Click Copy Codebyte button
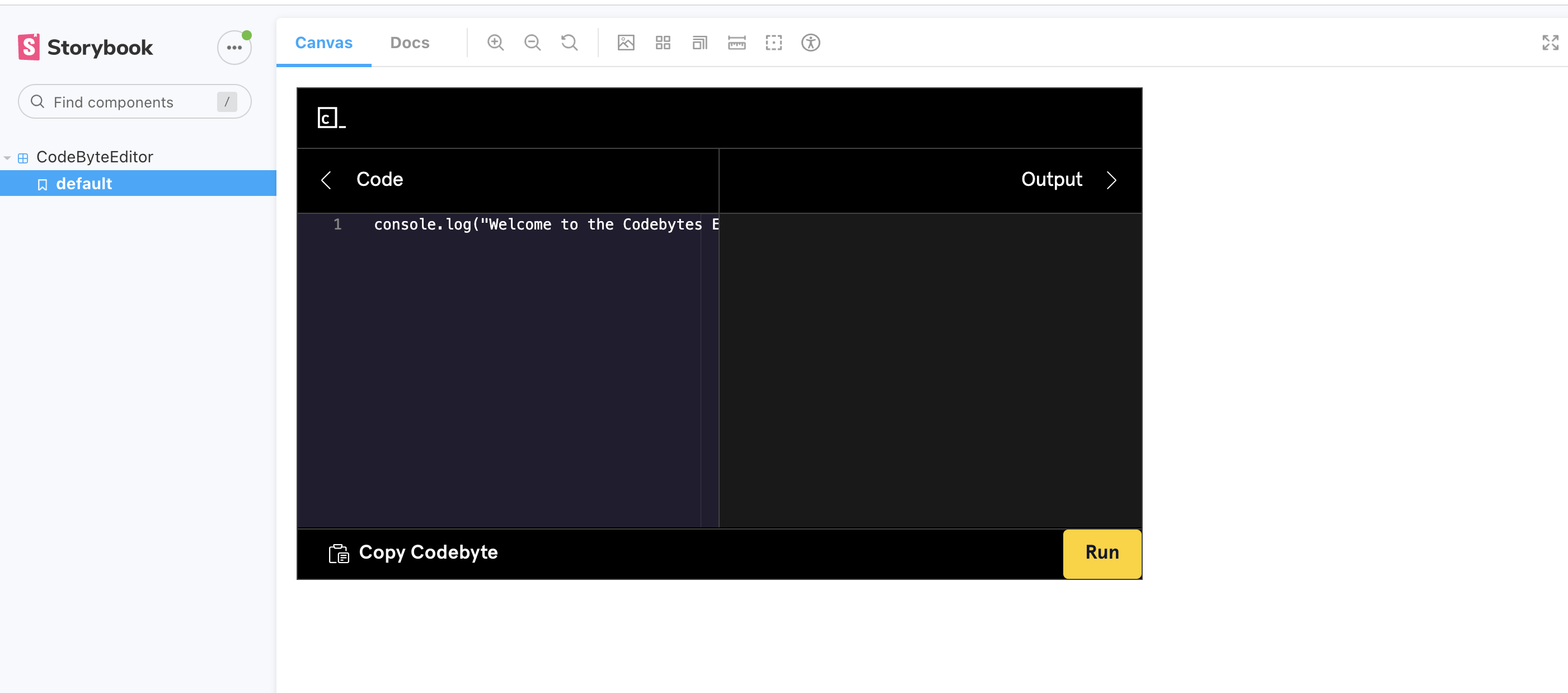The width and height of the screenshot is (1568, 693). [x=414, y=553]
